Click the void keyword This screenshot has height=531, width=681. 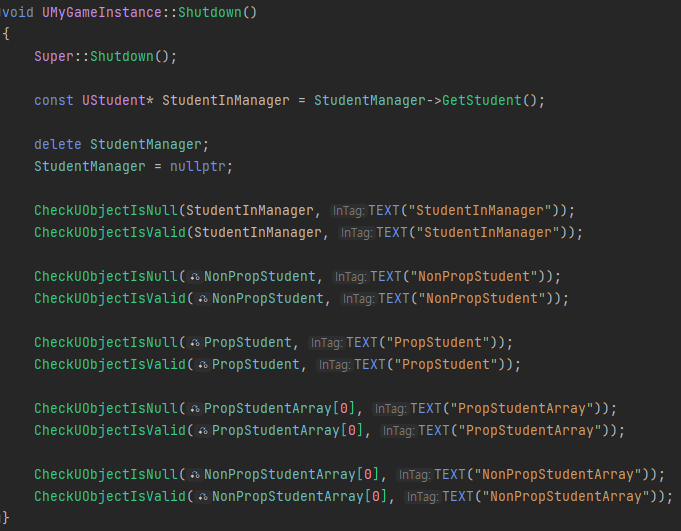pos(17,13)
